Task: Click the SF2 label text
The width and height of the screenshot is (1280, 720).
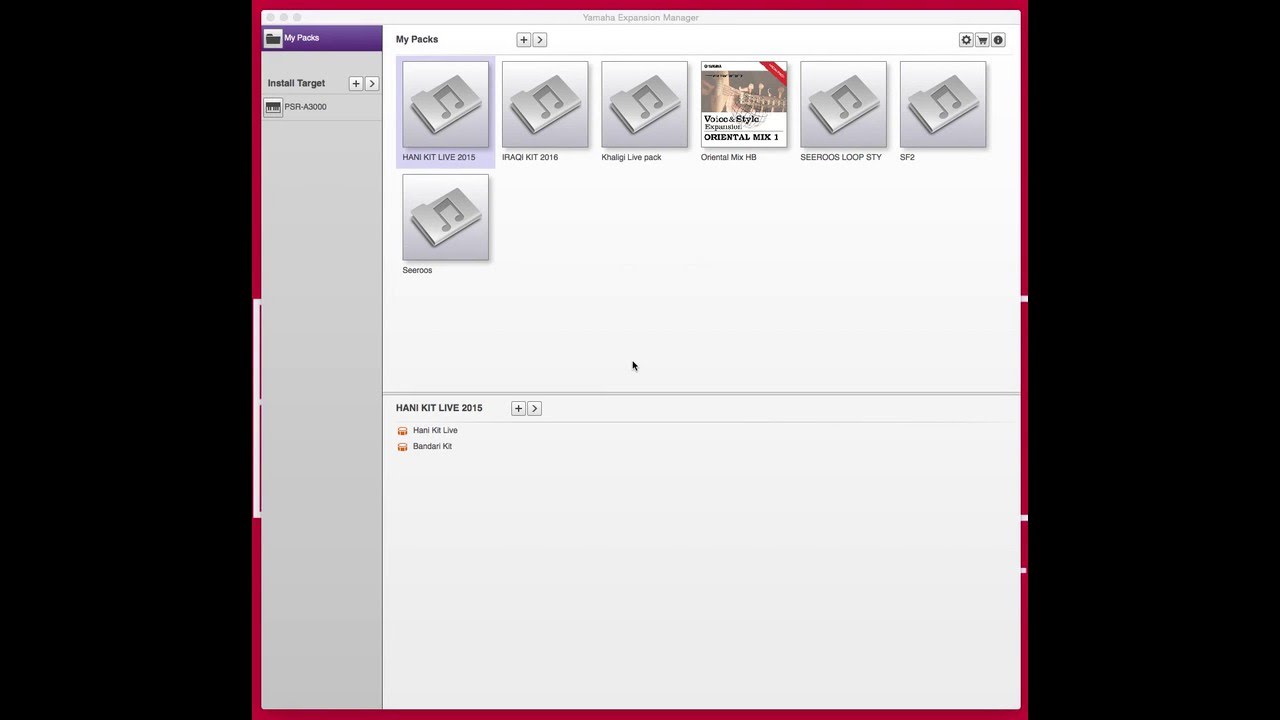Action: click(x=907, y=157)
